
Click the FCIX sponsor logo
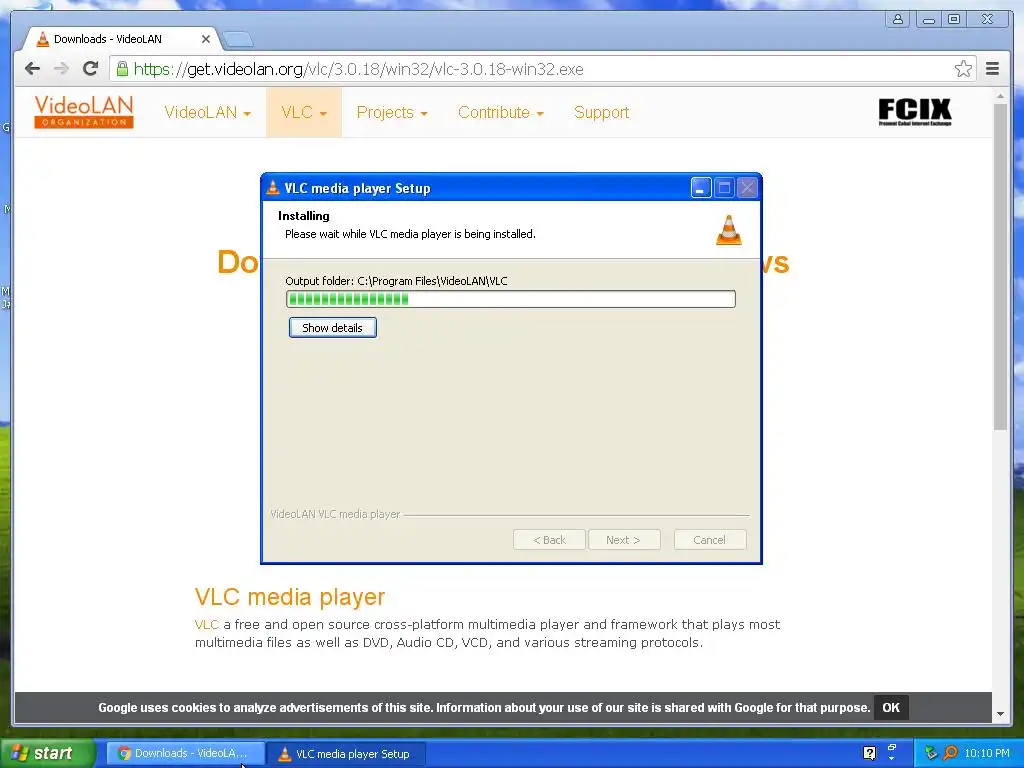(x=914, y=112)
